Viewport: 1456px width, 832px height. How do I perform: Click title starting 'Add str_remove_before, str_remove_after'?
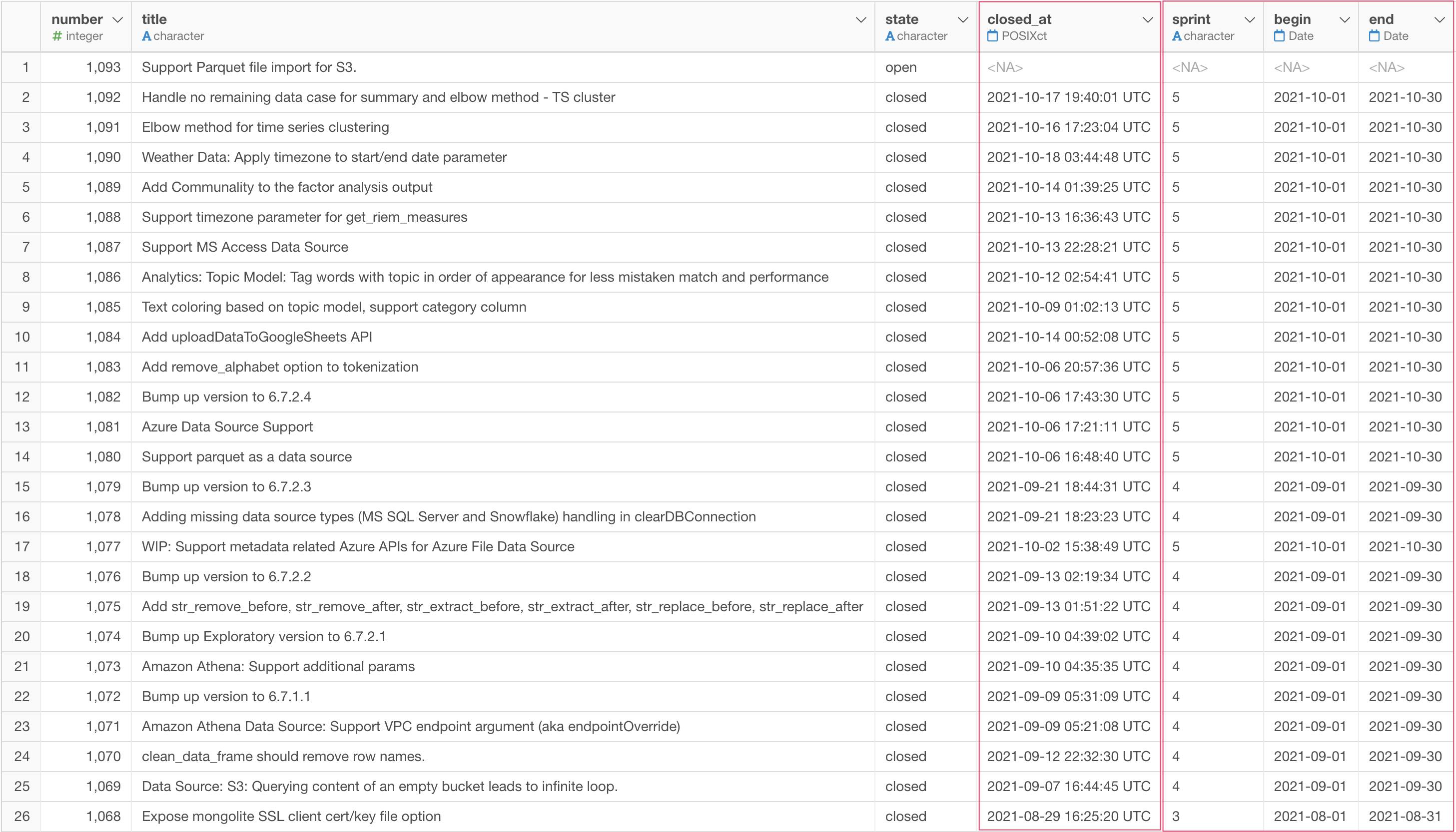(x=502, y=607)
